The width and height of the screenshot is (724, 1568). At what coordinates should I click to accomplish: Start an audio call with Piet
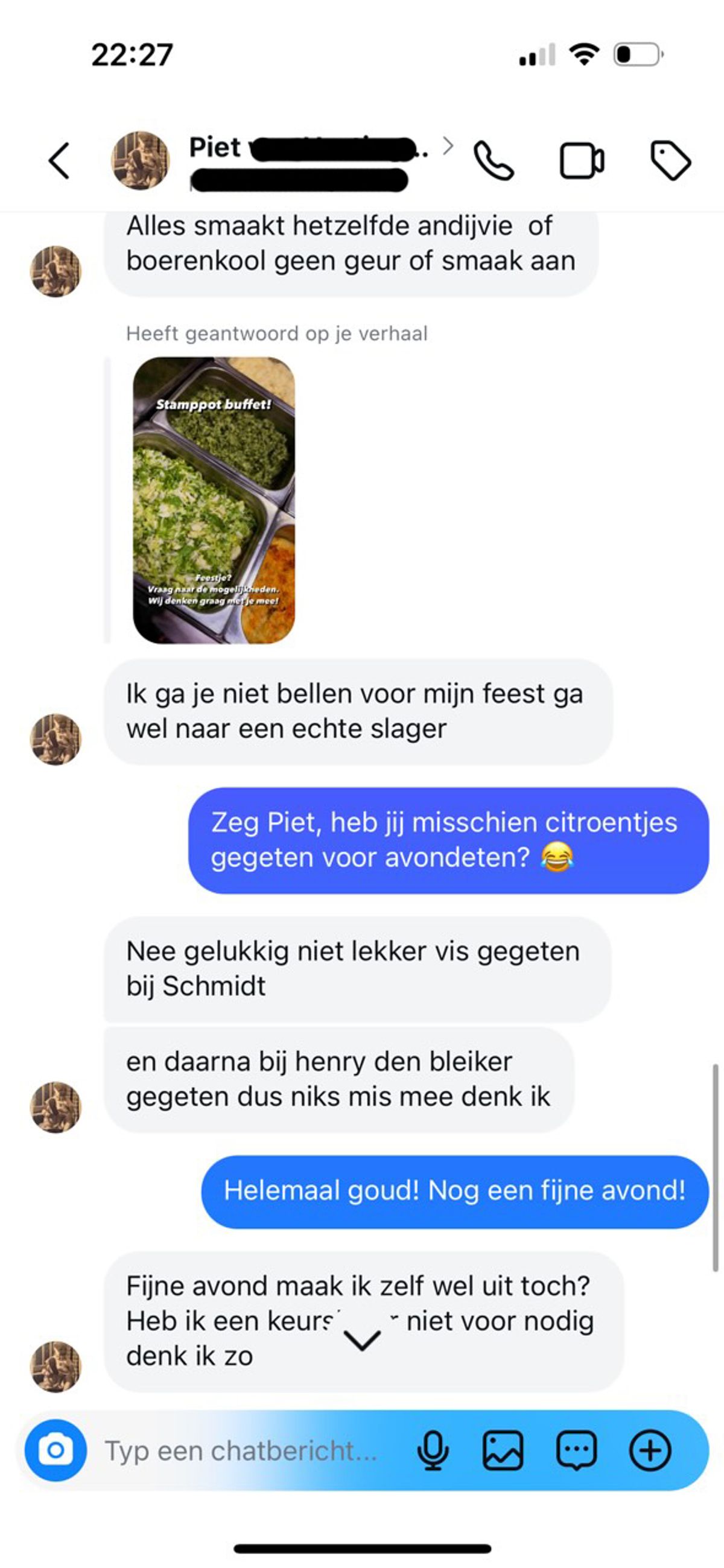[494, 161]
